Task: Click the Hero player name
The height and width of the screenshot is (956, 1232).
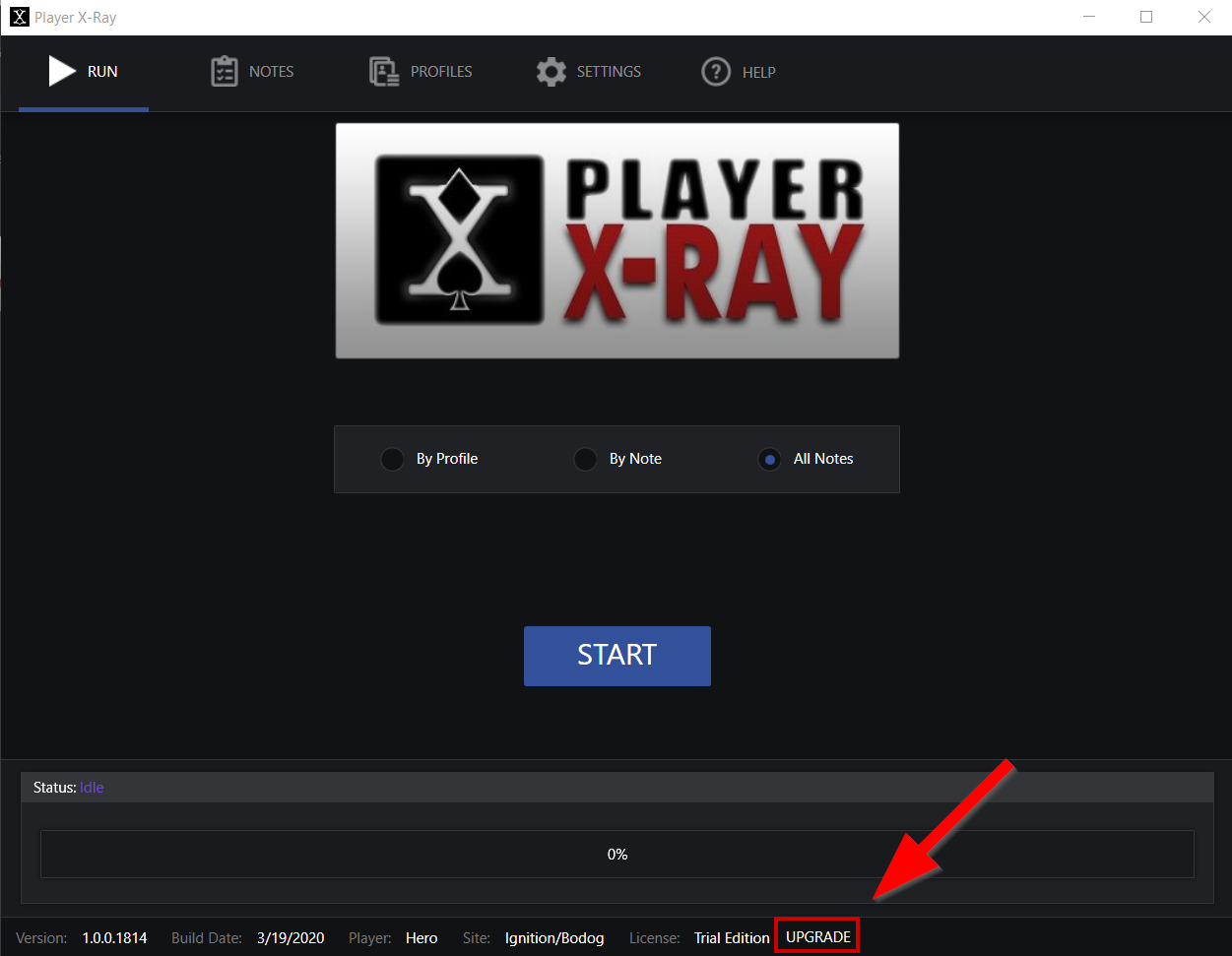Action: tap(421, 938)
